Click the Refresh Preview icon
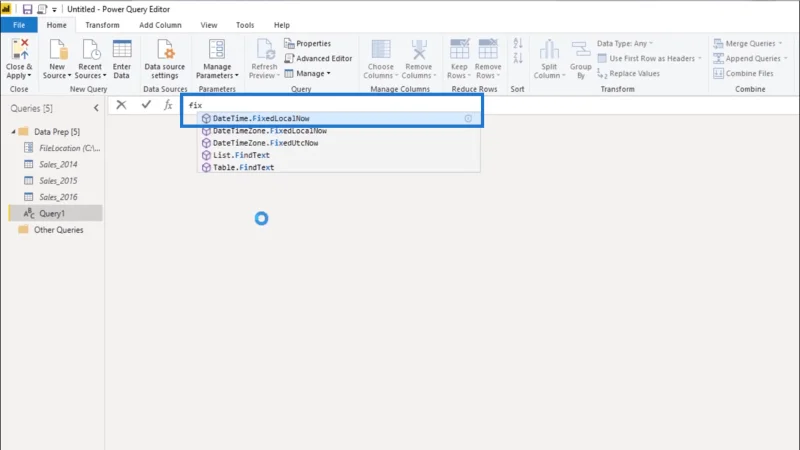 [265, 50]
